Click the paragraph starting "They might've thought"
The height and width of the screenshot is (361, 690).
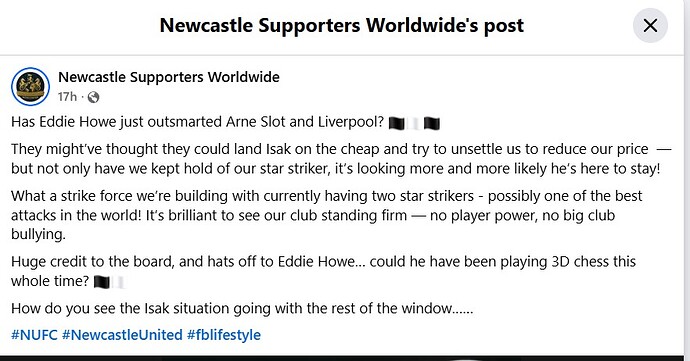click(341, 159)
